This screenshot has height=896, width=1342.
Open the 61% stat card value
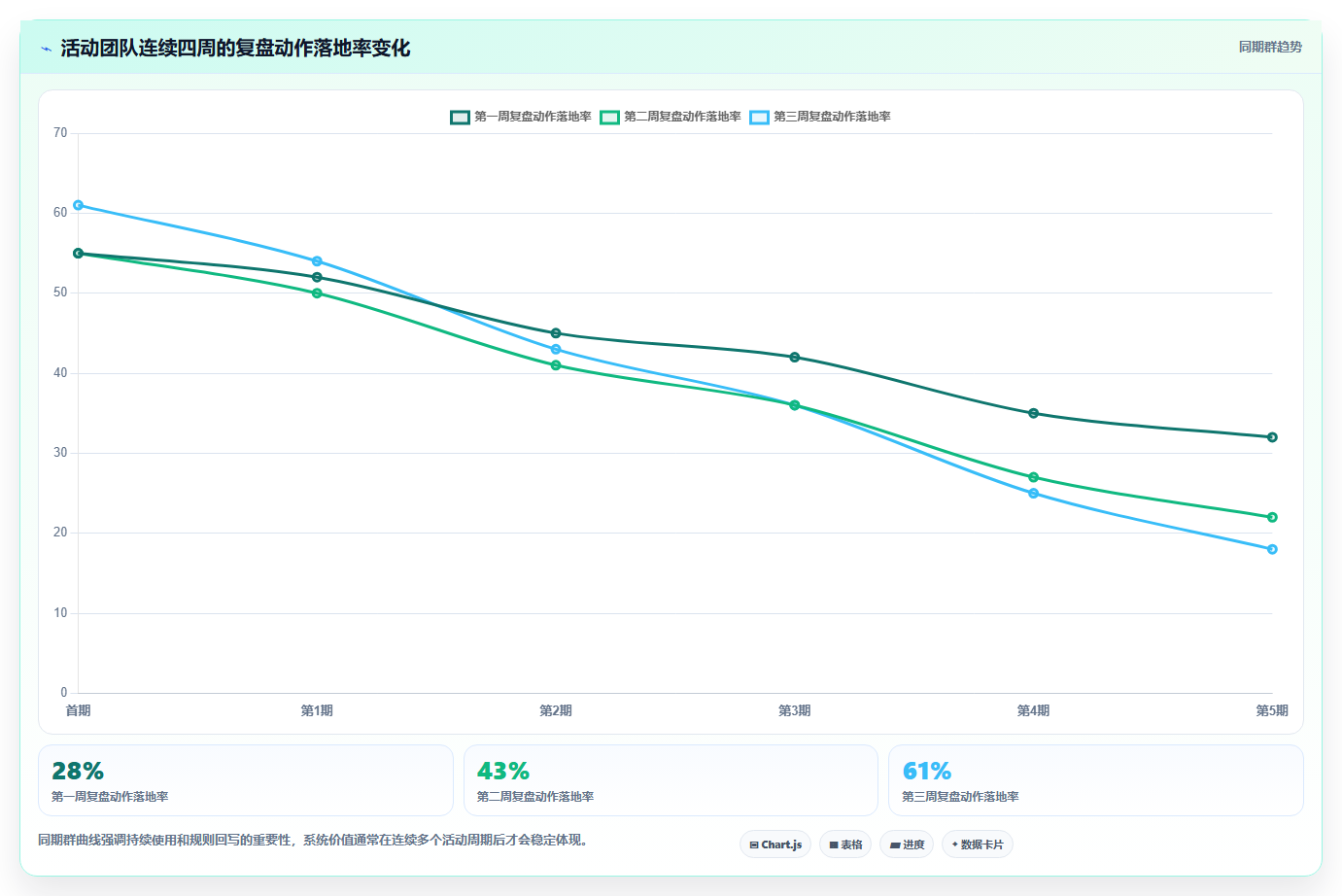[x=927, y=772]
